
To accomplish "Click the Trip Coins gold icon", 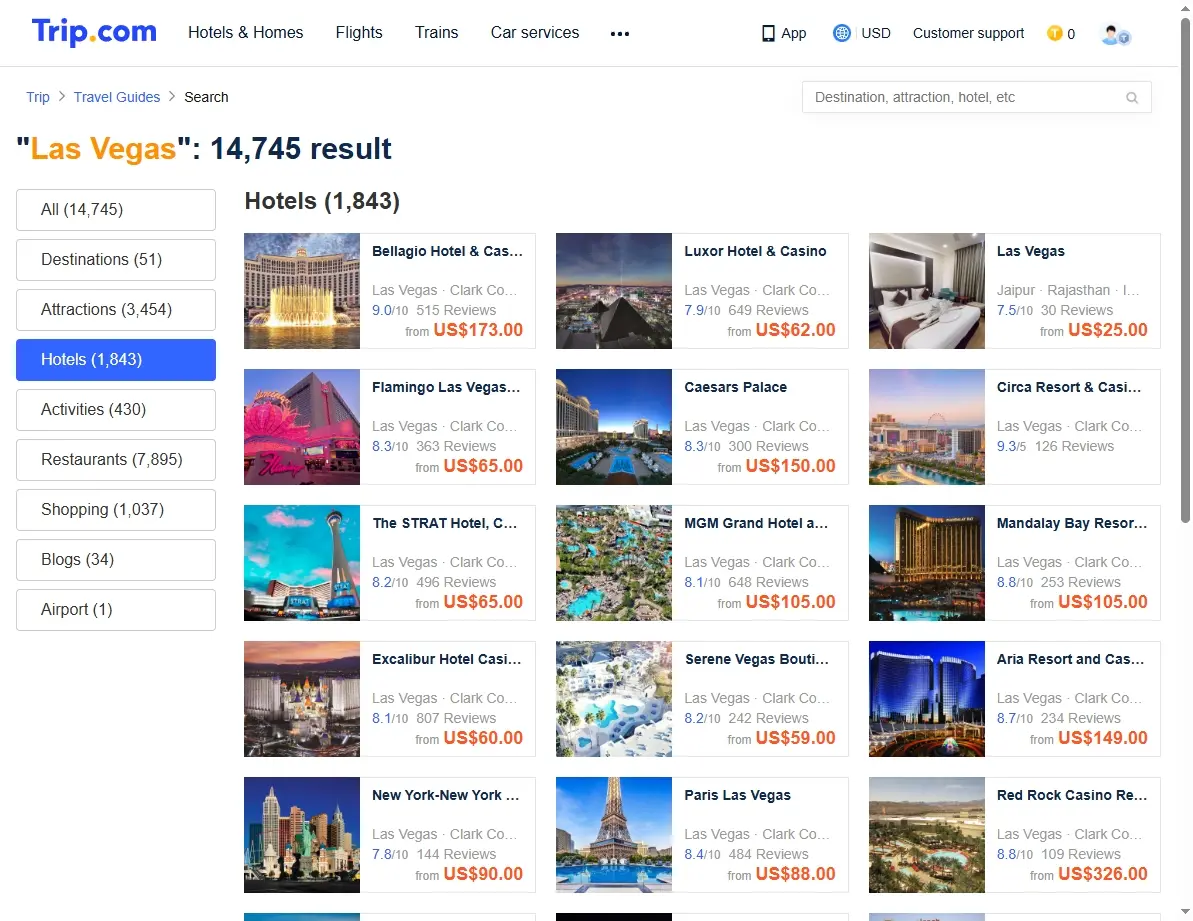I will [x=1055, y=33].
